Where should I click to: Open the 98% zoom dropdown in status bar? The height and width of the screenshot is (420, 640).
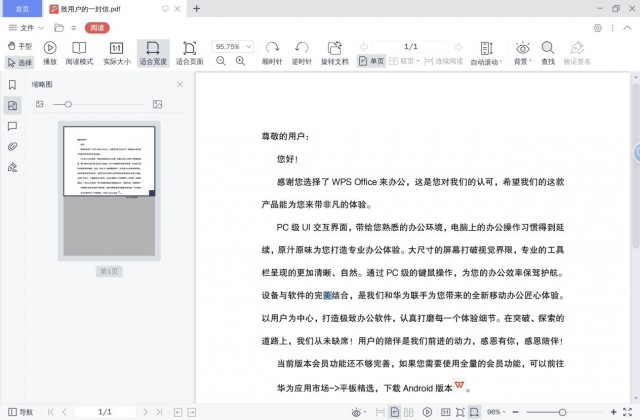pos(496,412)
